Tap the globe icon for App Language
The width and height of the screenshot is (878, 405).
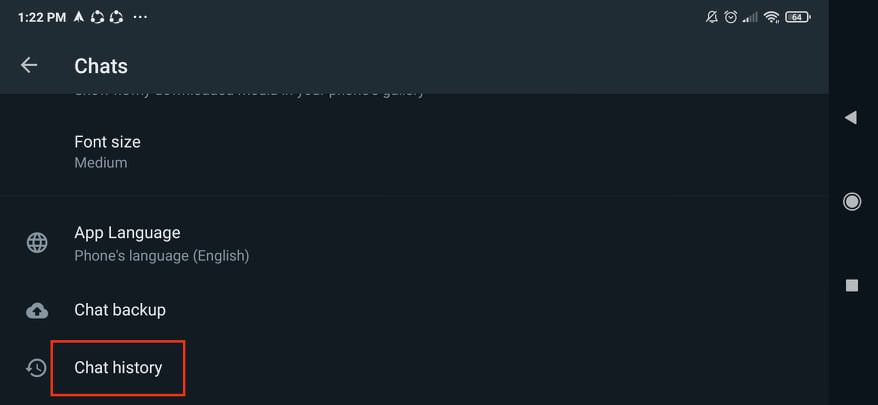(37, 243)
